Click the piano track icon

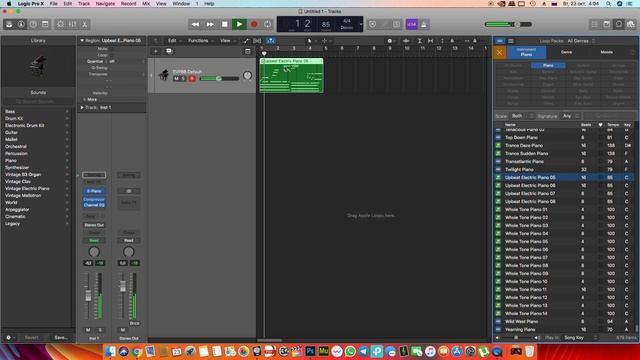pyautogui.click(x=164, y=75)
